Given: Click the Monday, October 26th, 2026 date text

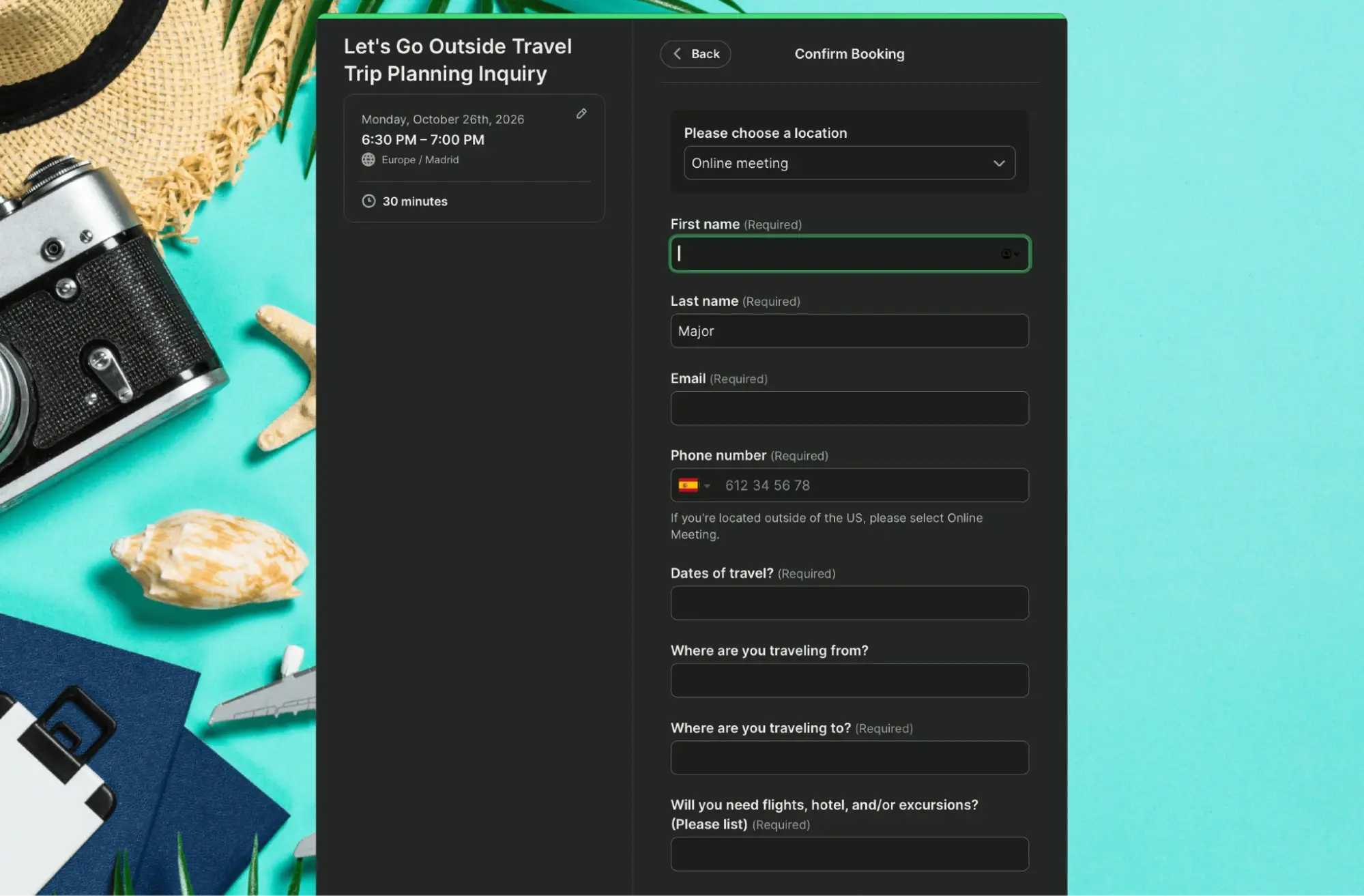Looking at the screenshot, I should tap(443, 119).
